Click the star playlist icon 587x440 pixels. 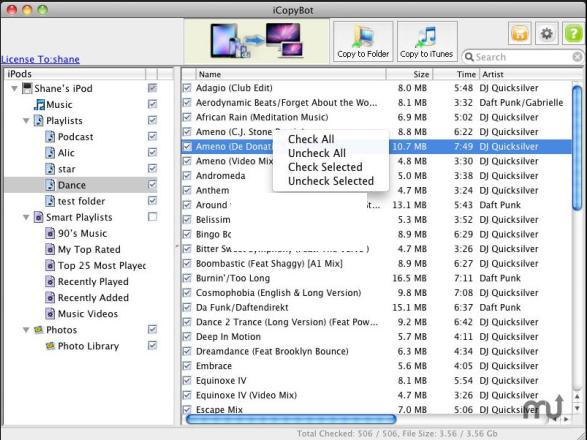50,169
